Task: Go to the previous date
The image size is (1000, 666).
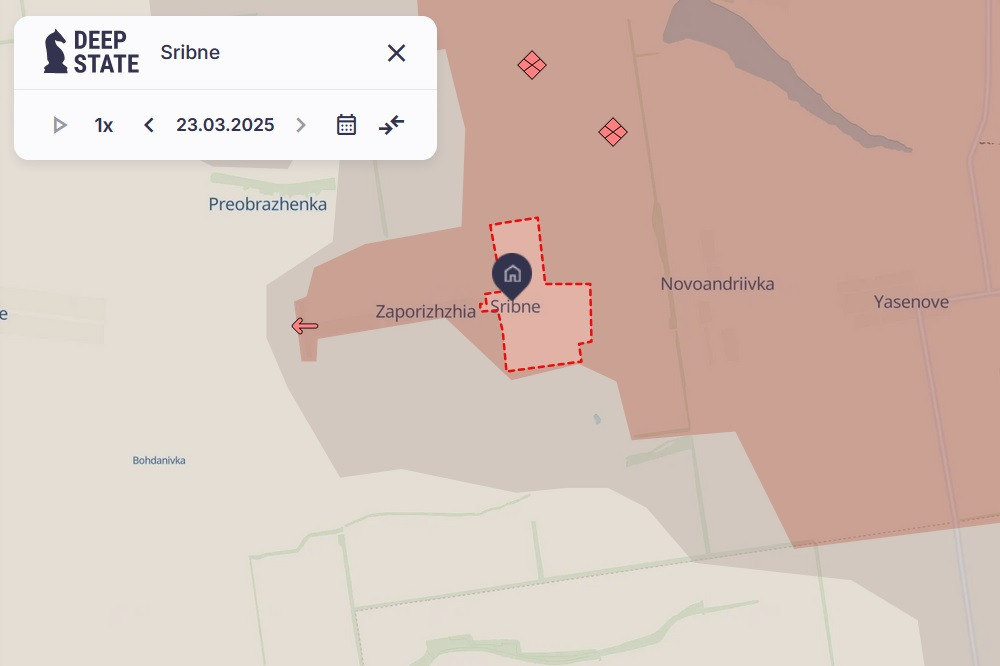Action: (149, 125)
